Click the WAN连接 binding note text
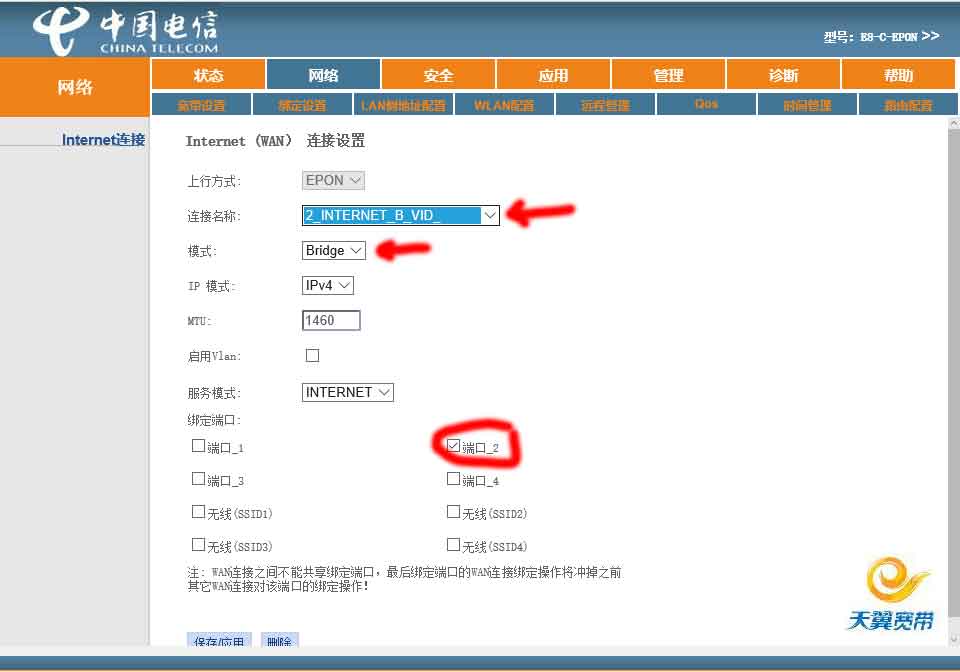Screen dimensions: 960x672 click(x=404, y=579)
